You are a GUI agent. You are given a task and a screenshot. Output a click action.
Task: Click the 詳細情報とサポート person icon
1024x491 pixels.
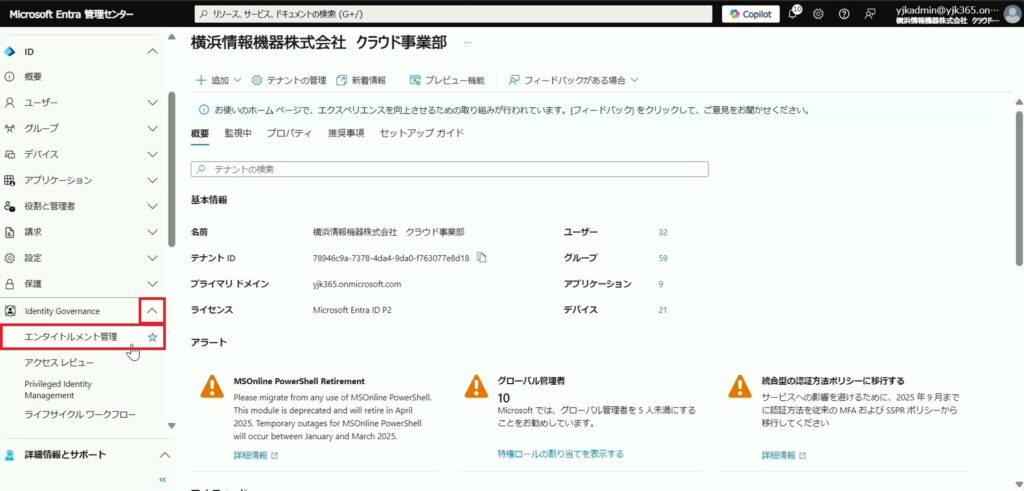coord(9,454)
